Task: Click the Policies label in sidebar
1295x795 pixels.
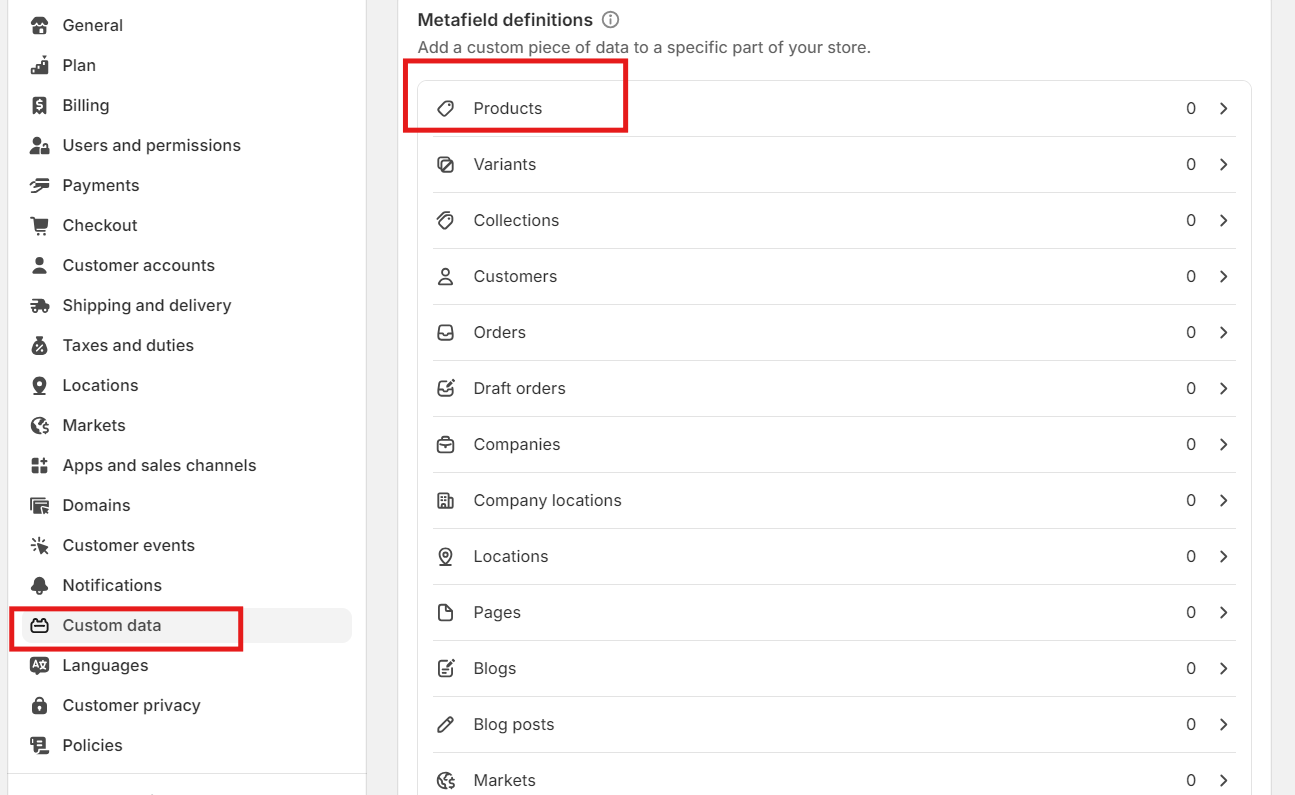Action: pyautogui.click(x=93, y=745)
